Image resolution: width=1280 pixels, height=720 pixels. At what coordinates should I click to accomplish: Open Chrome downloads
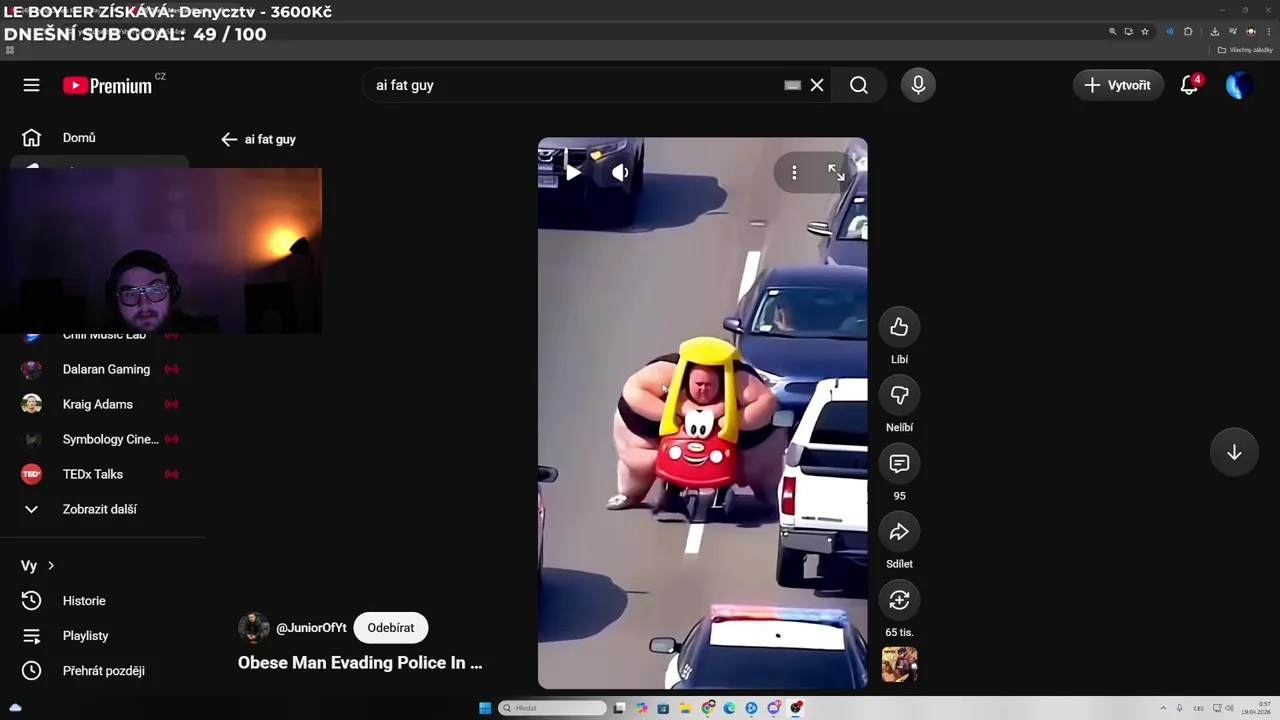1215,31
